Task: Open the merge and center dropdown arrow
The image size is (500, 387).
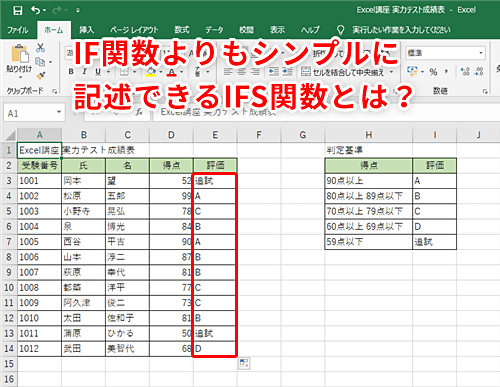Action: coord(391,72)
